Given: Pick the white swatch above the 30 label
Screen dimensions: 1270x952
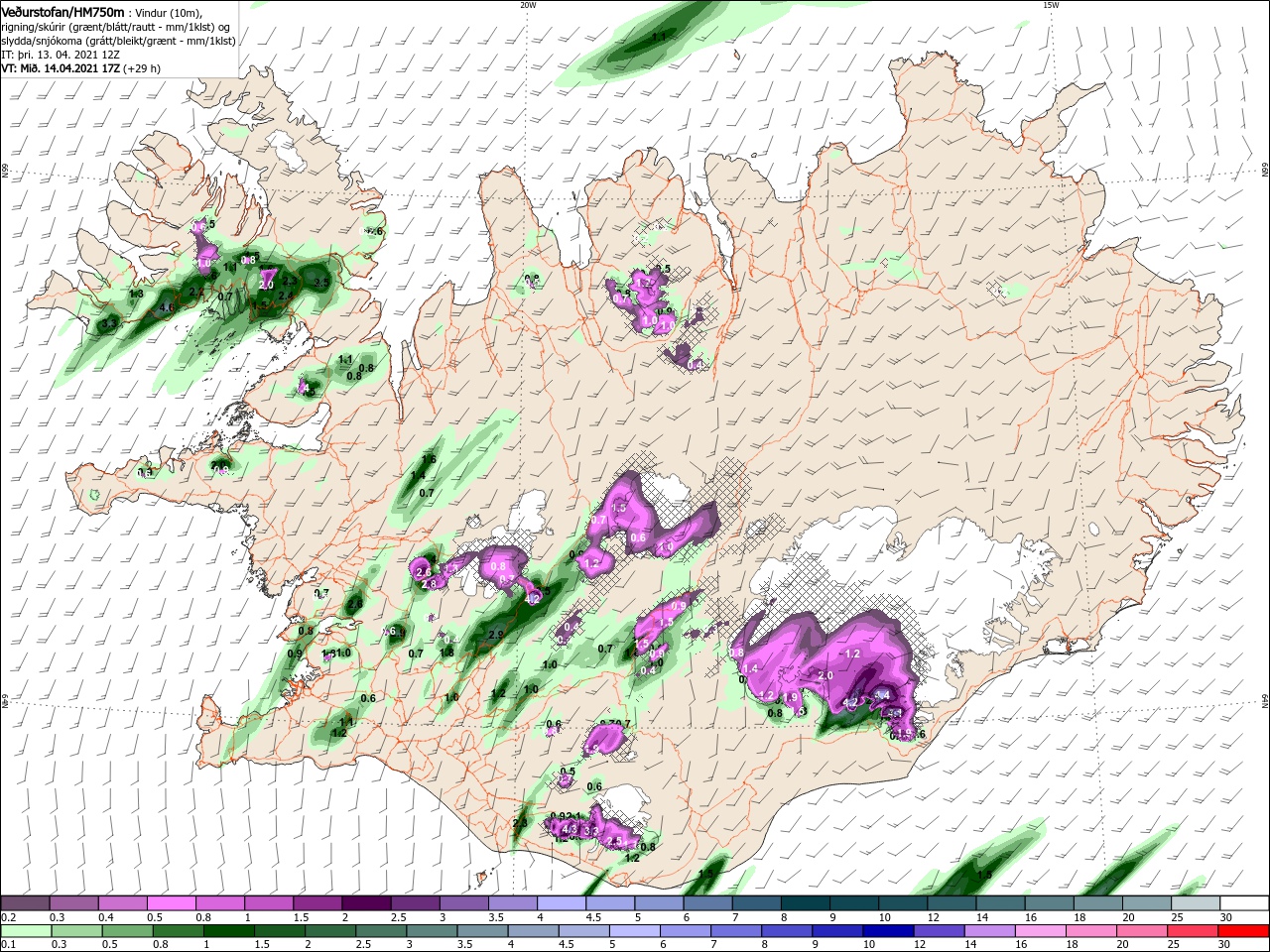Looking at the screenshot, I should 1244,903.
